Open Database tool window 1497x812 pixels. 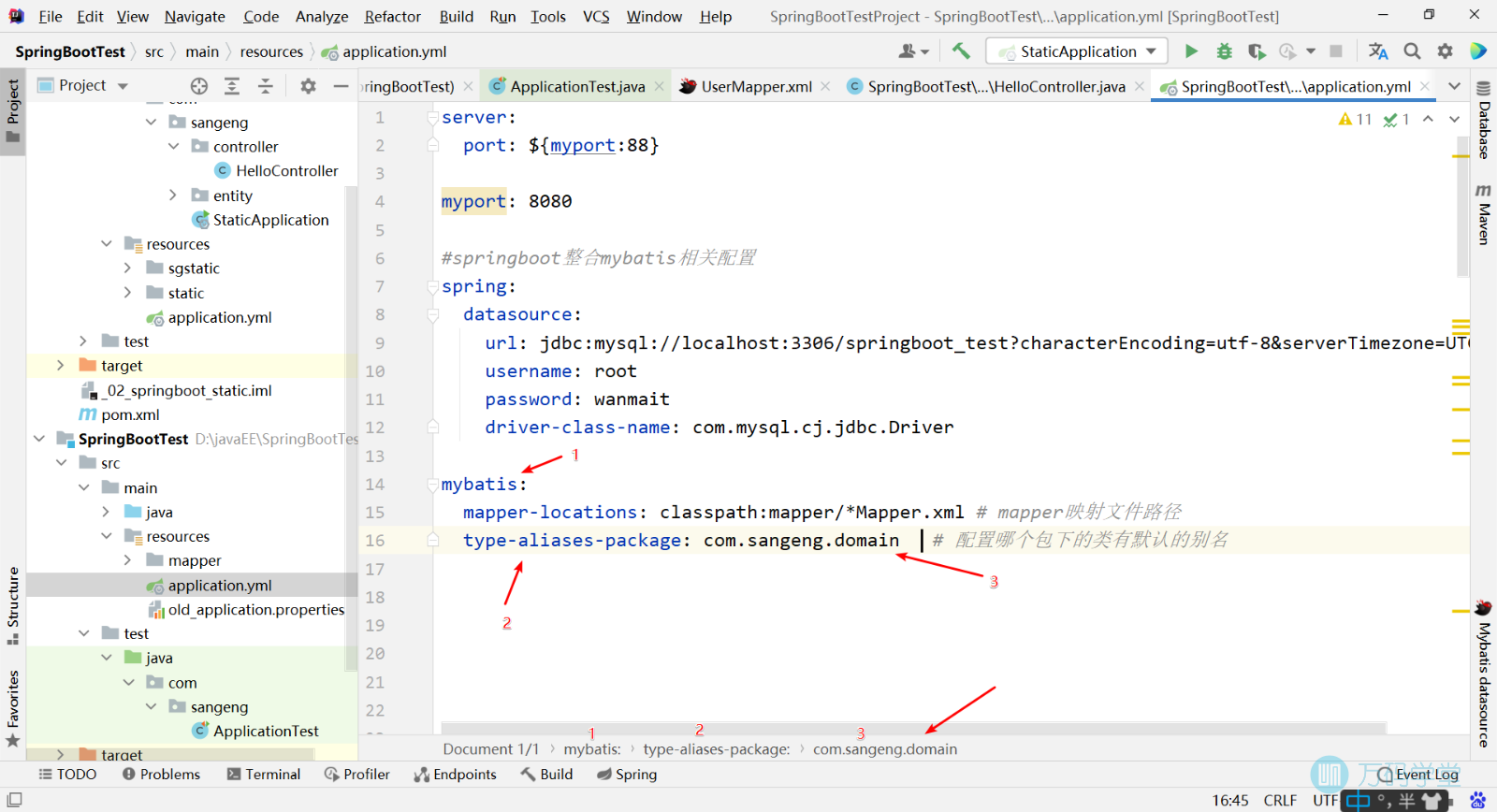(x=1484, y=120)
